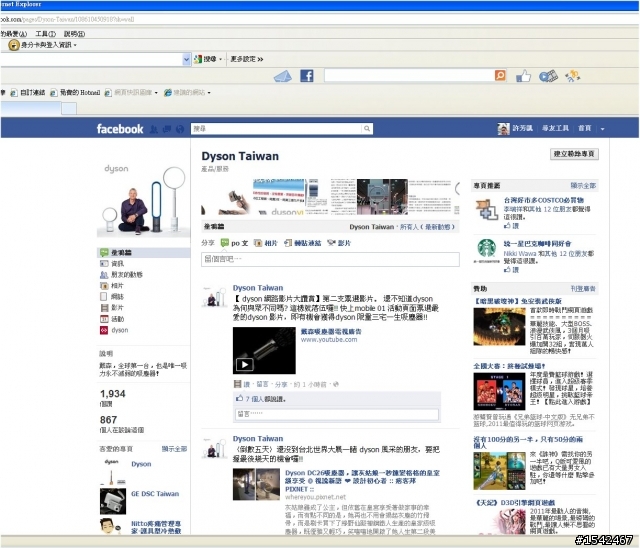Click the ID card login info icon
The image size is (640, 548).
click(14, 45)
